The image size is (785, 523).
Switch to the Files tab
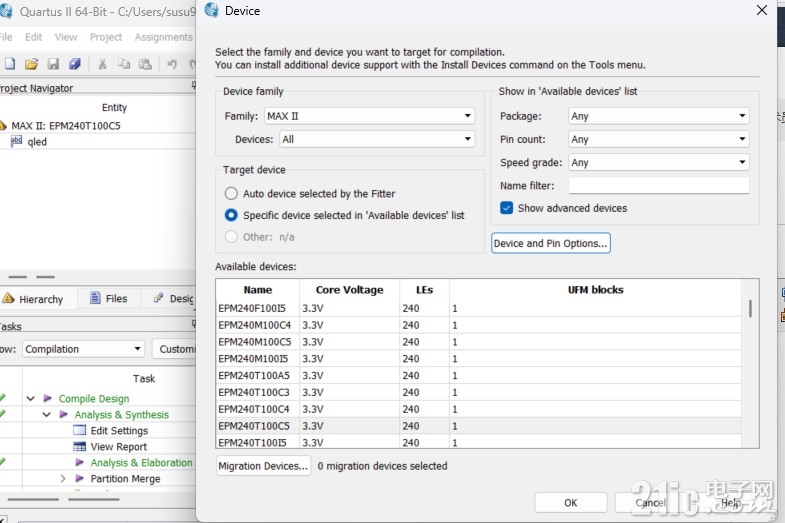(109, 299)
